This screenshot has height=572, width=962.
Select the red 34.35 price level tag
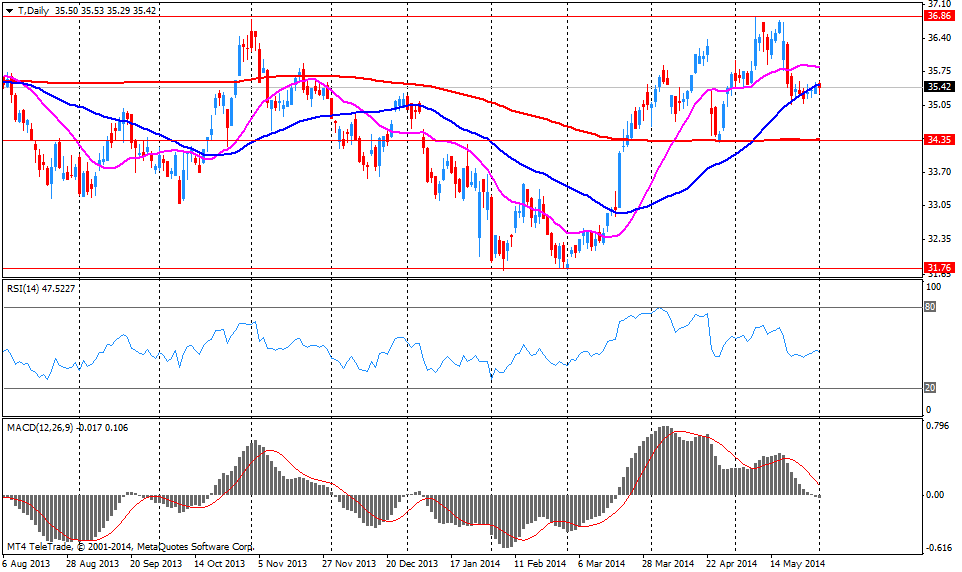pyautogui.click(x=938, y=141)
